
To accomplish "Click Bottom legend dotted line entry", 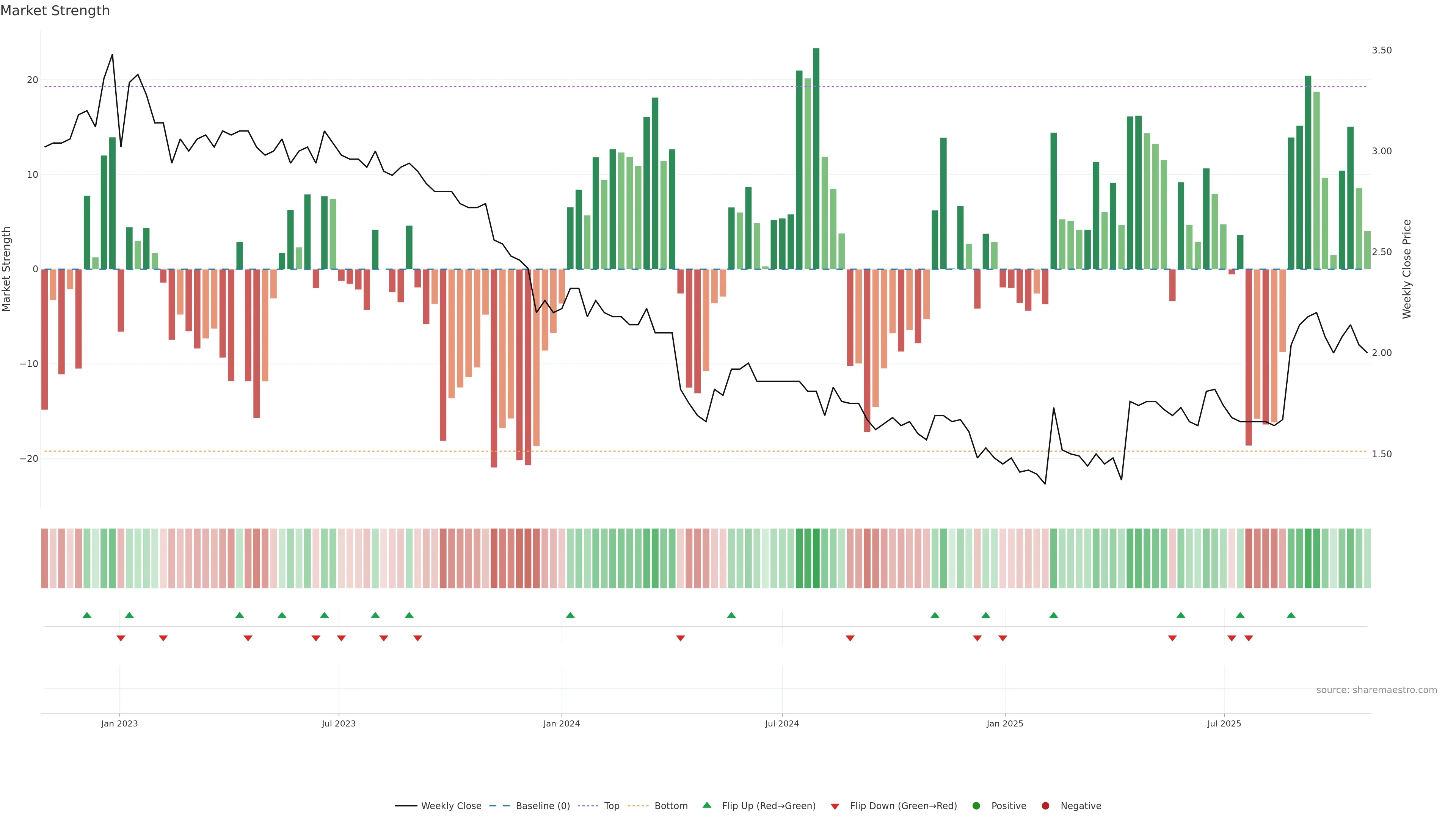I will point(638,805).
